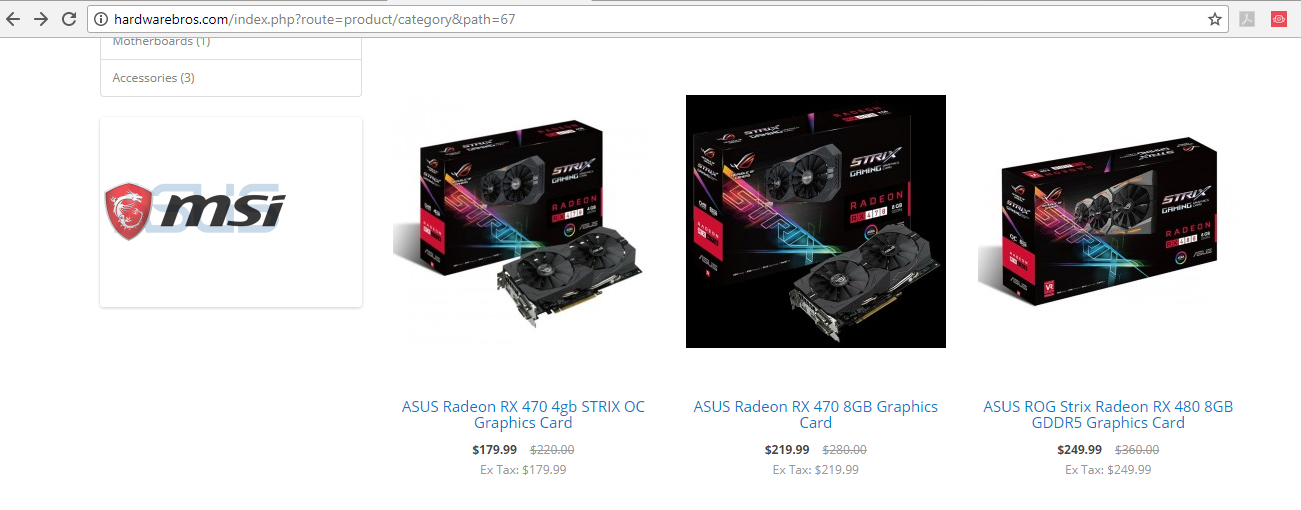1301x510 pixels.
Task: Open ASUS Radeon RX 470 4gb STRIX OC link
Action: [523, 414]
